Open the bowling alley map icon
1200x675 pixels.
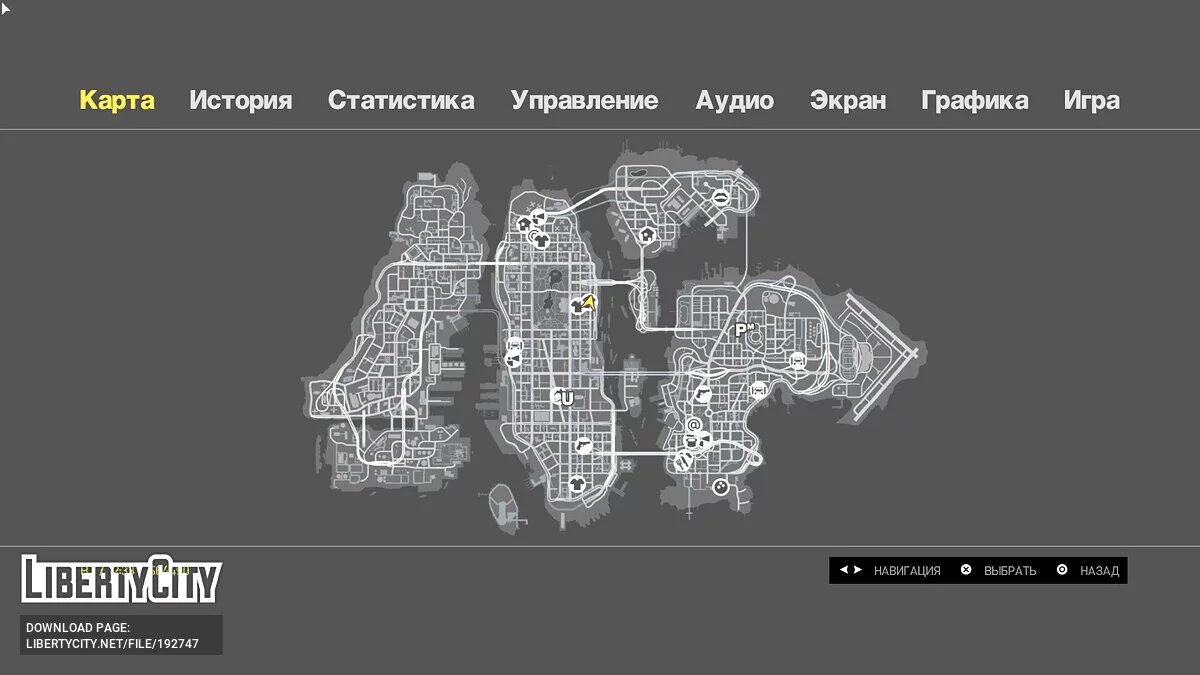click(x=721, y=483)
